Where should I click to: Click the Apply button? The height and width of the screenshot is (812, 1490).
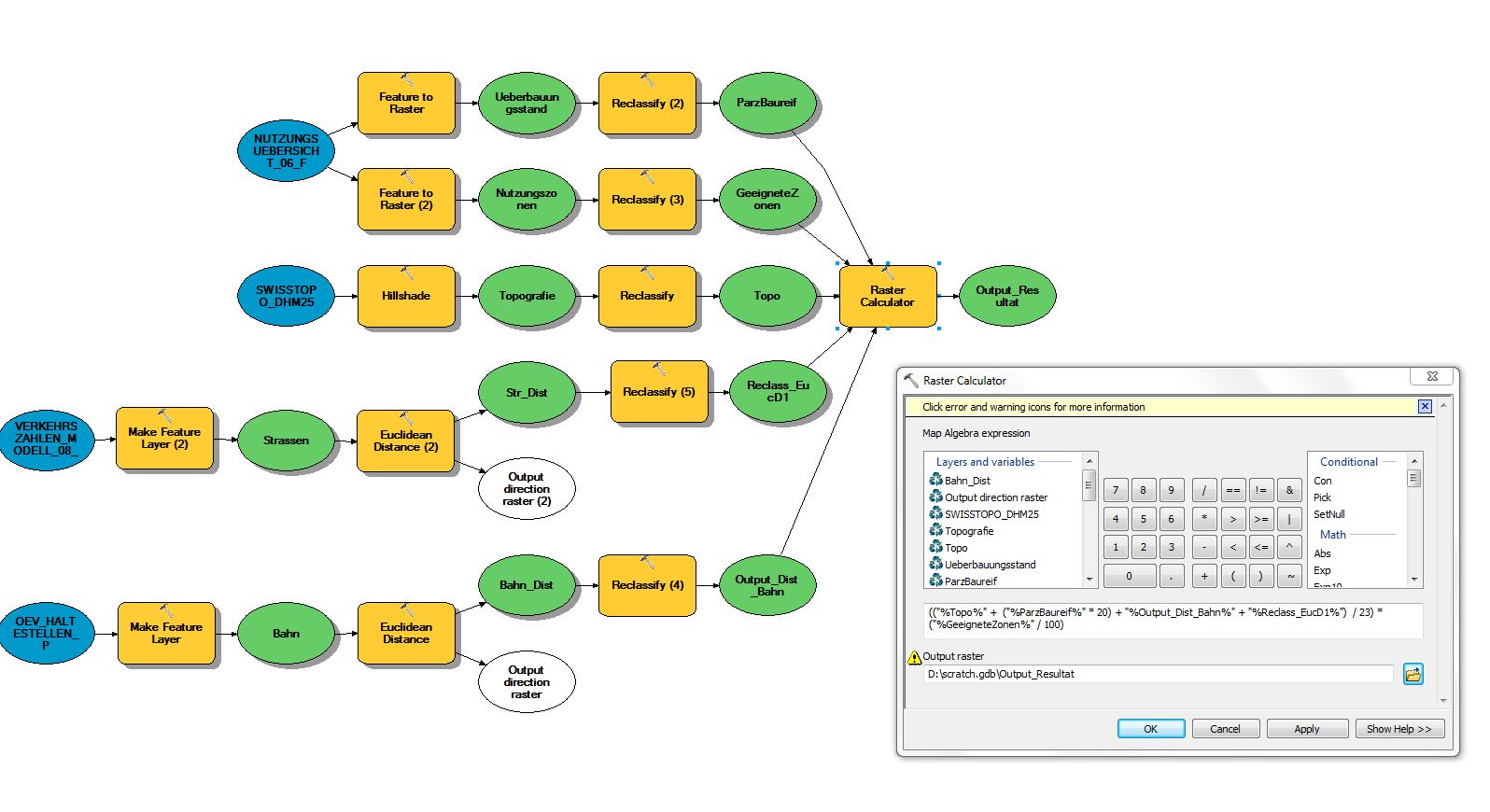(1306, 729)
